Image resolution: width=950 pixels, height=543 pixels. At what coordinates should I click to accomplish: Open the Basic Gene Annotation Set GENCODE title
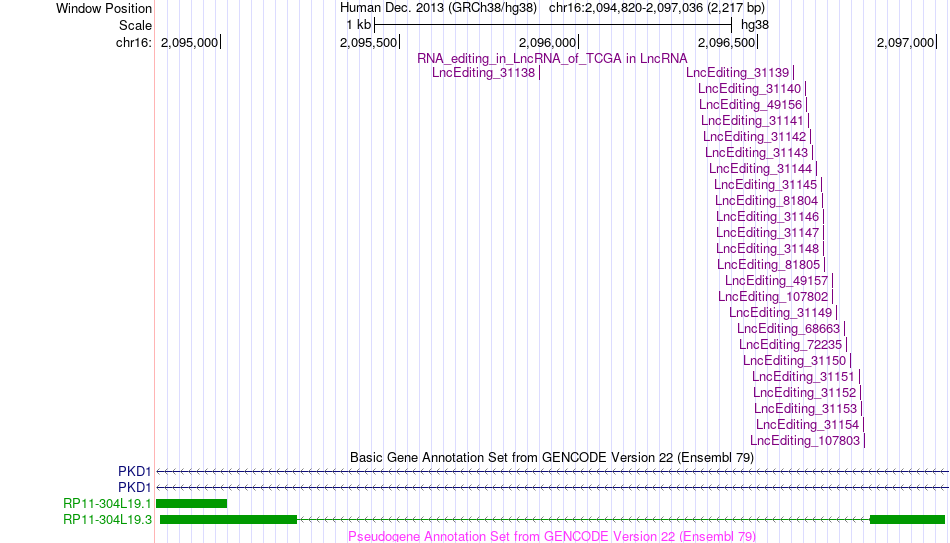pos(552,458)
